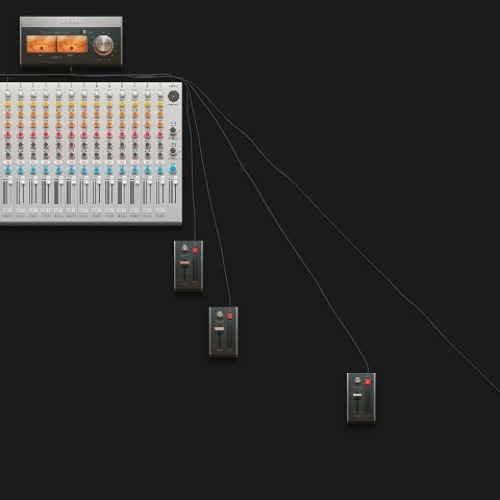The width and height of the screenshot is (500, 500).
Task: Click the lower dark knob on the rightmost channel strip
Action: [x=160, y=155]
